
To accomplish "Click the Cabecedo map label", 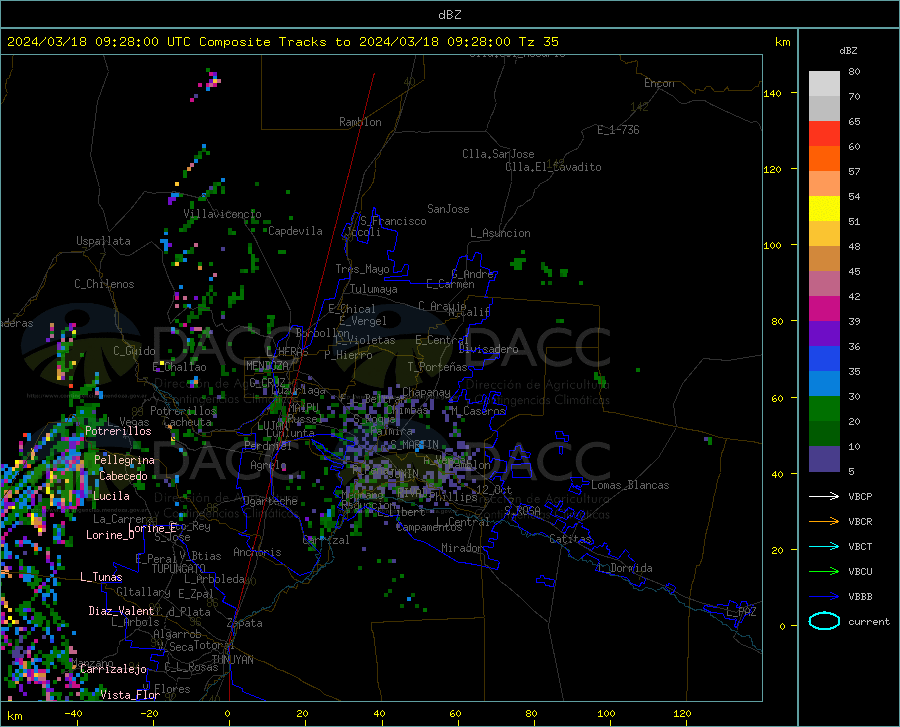I will point(123,476).
